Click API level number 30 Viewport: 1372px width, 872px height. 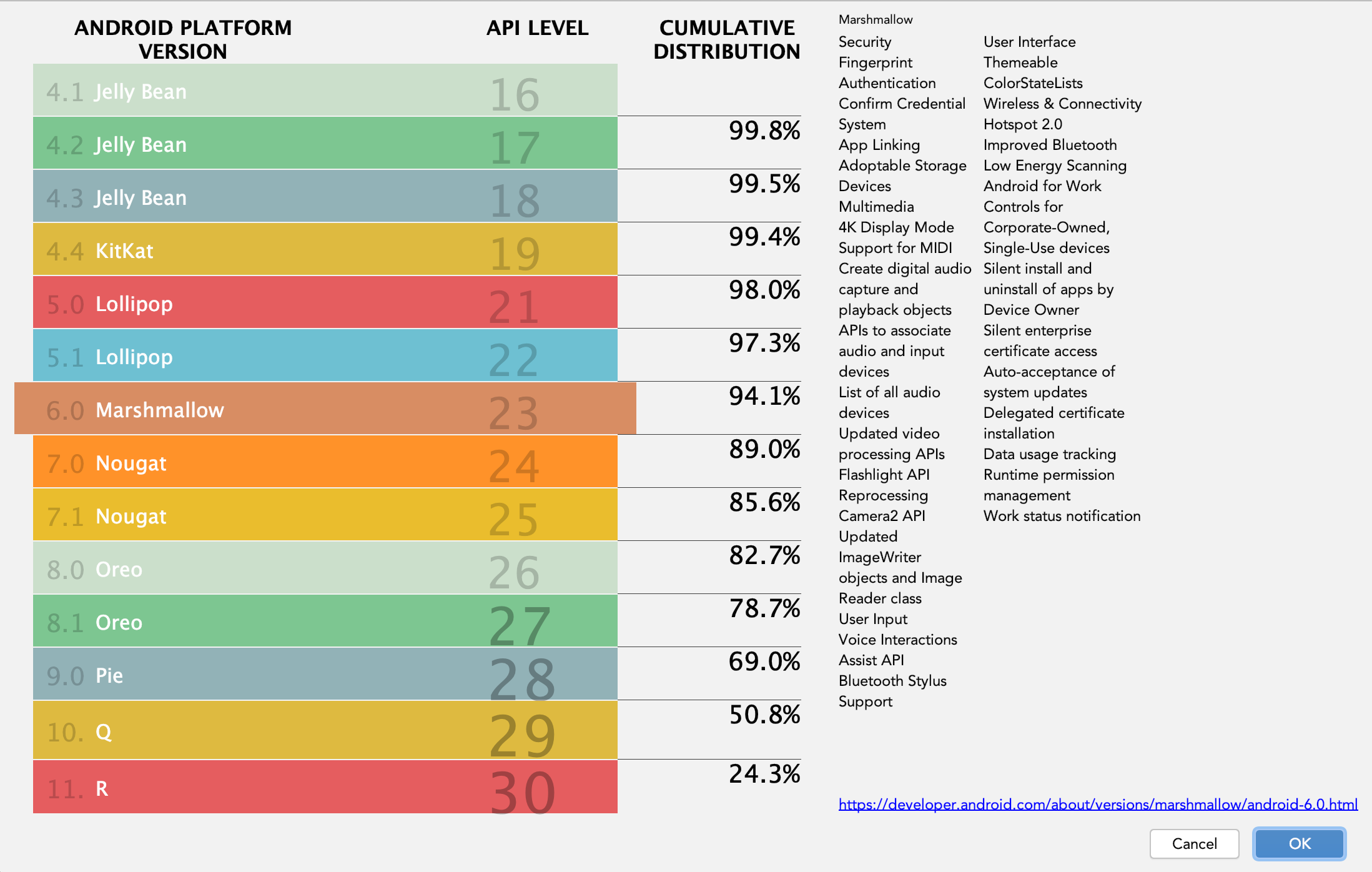522,792
